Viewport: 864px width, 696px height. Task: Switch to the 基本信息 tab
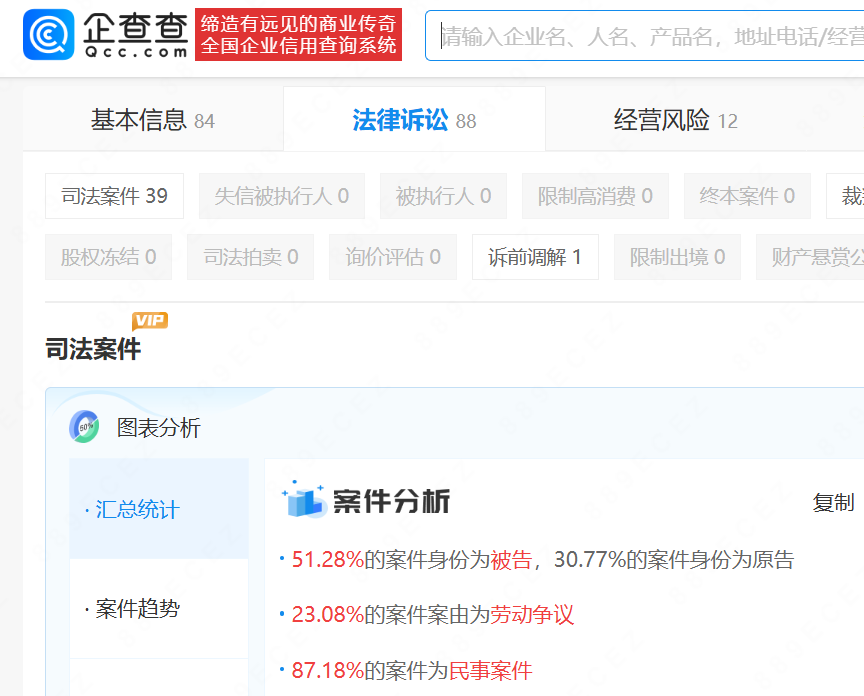point(152,121)
